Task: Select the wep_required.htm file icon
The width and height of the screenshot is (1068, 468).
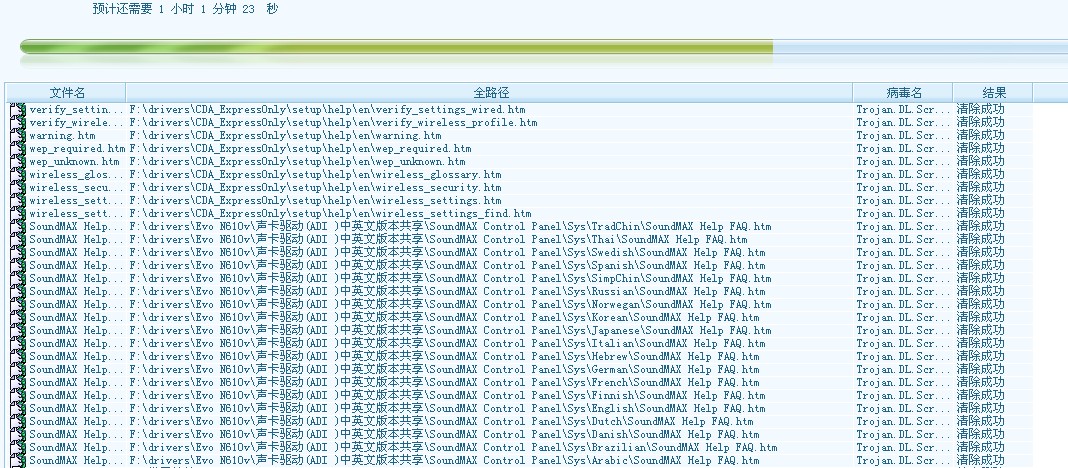Action: click(18, 149)
